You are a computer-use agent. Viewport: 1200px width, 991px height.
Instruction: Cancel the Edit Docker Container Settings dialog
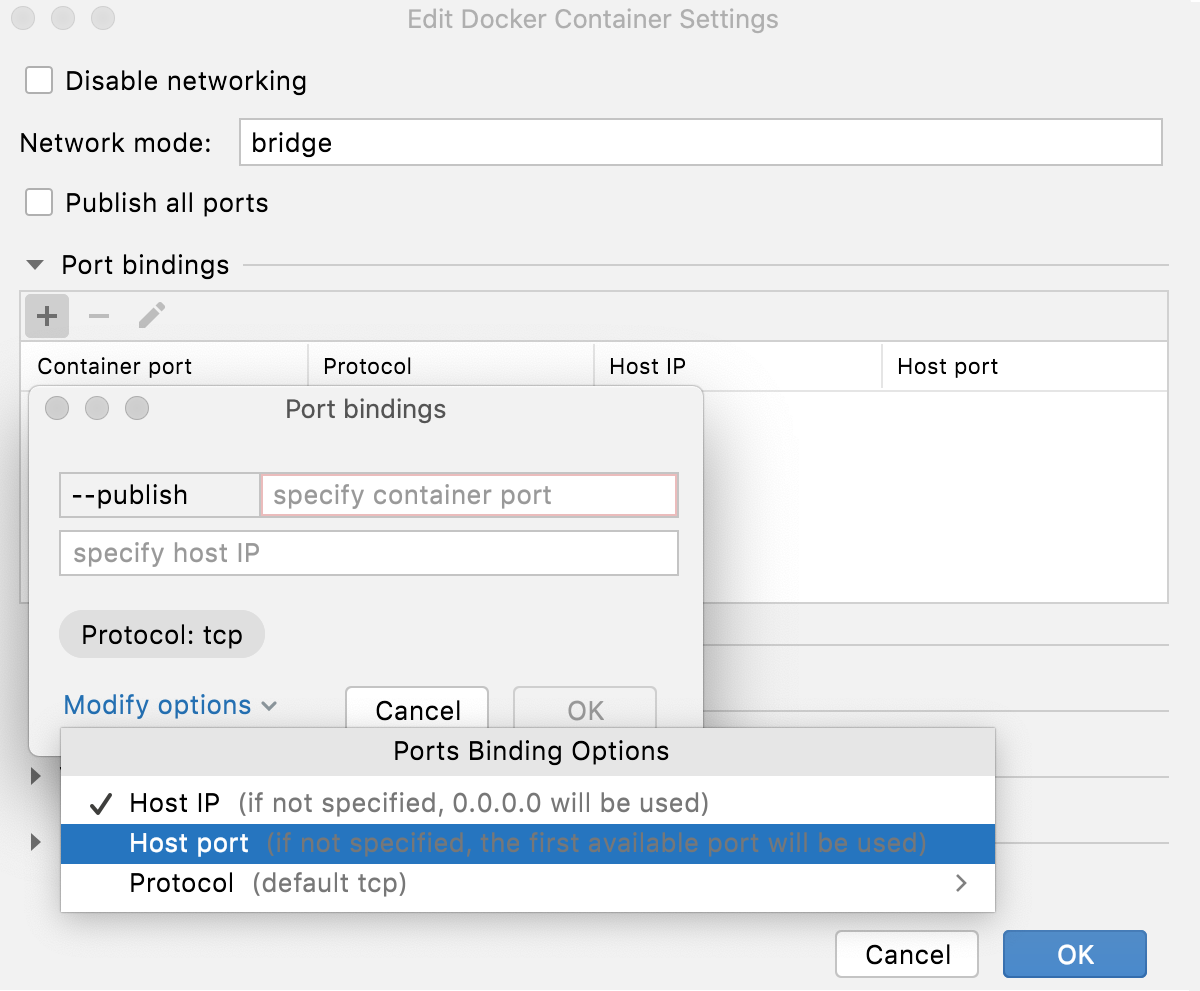[x=906, y=954]
